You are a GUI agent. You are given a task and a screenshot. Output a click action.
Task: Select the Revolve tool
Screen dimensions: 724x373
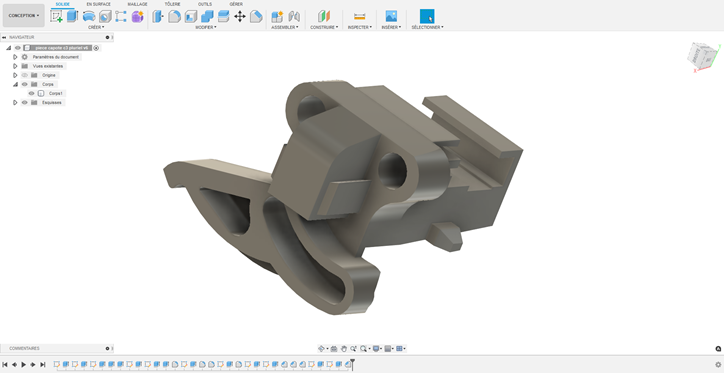pos(89,17)
